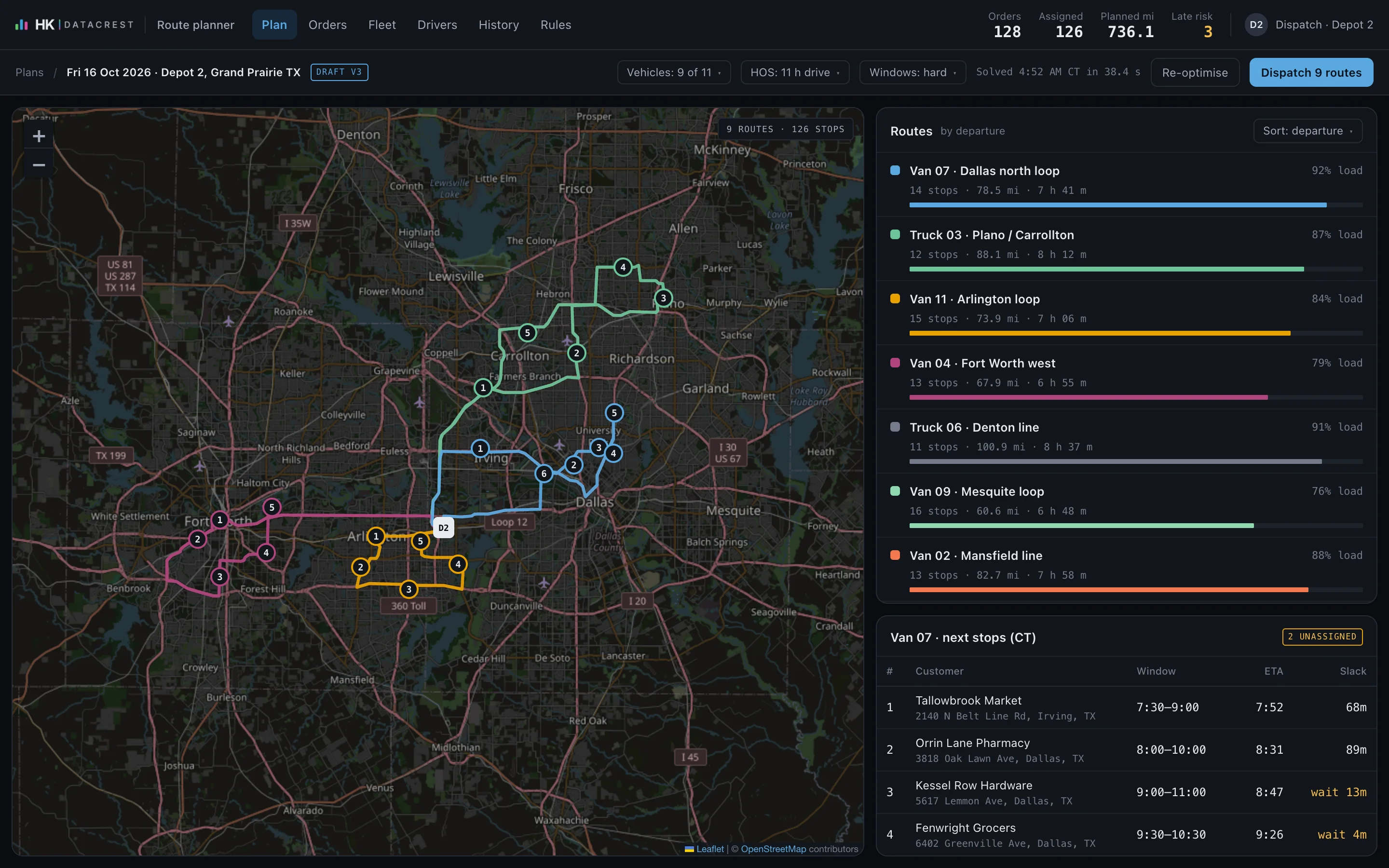This screenshot has height=868, width=1389.
Task: Select Truck 03 Plano / Carrollton route
Action: pos(1126,248)
